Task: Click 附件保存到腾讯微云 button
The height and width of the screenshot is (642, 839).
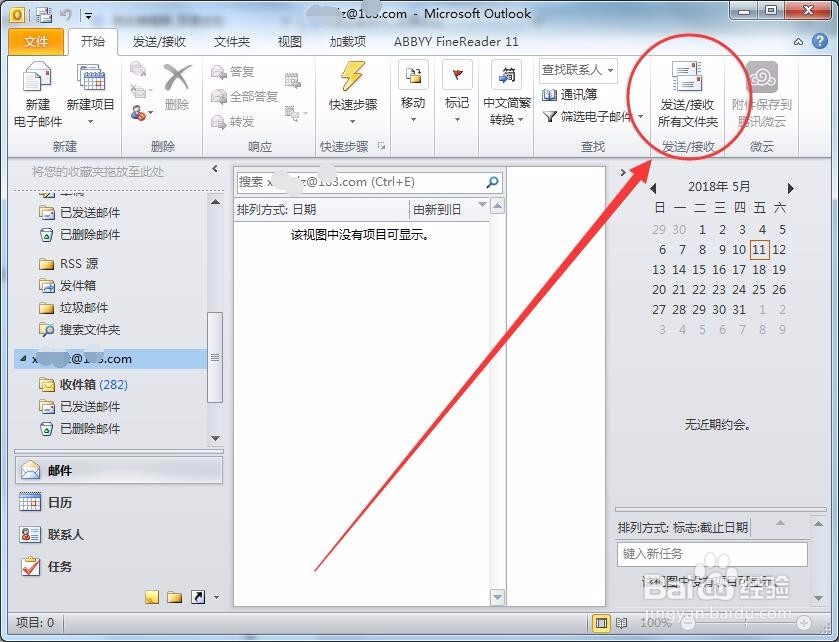Action: pyautogui.click(x=761, y=95)
